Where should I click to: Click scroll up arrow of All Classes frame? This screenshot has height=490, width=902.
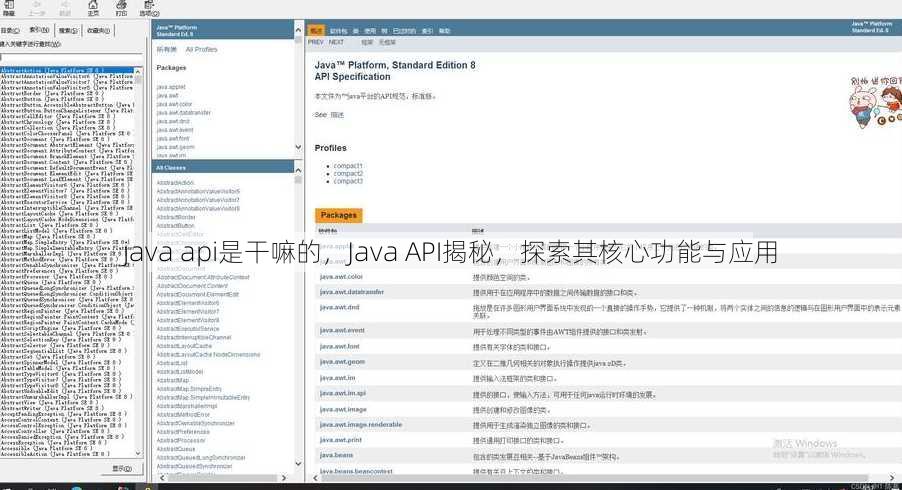298,170
